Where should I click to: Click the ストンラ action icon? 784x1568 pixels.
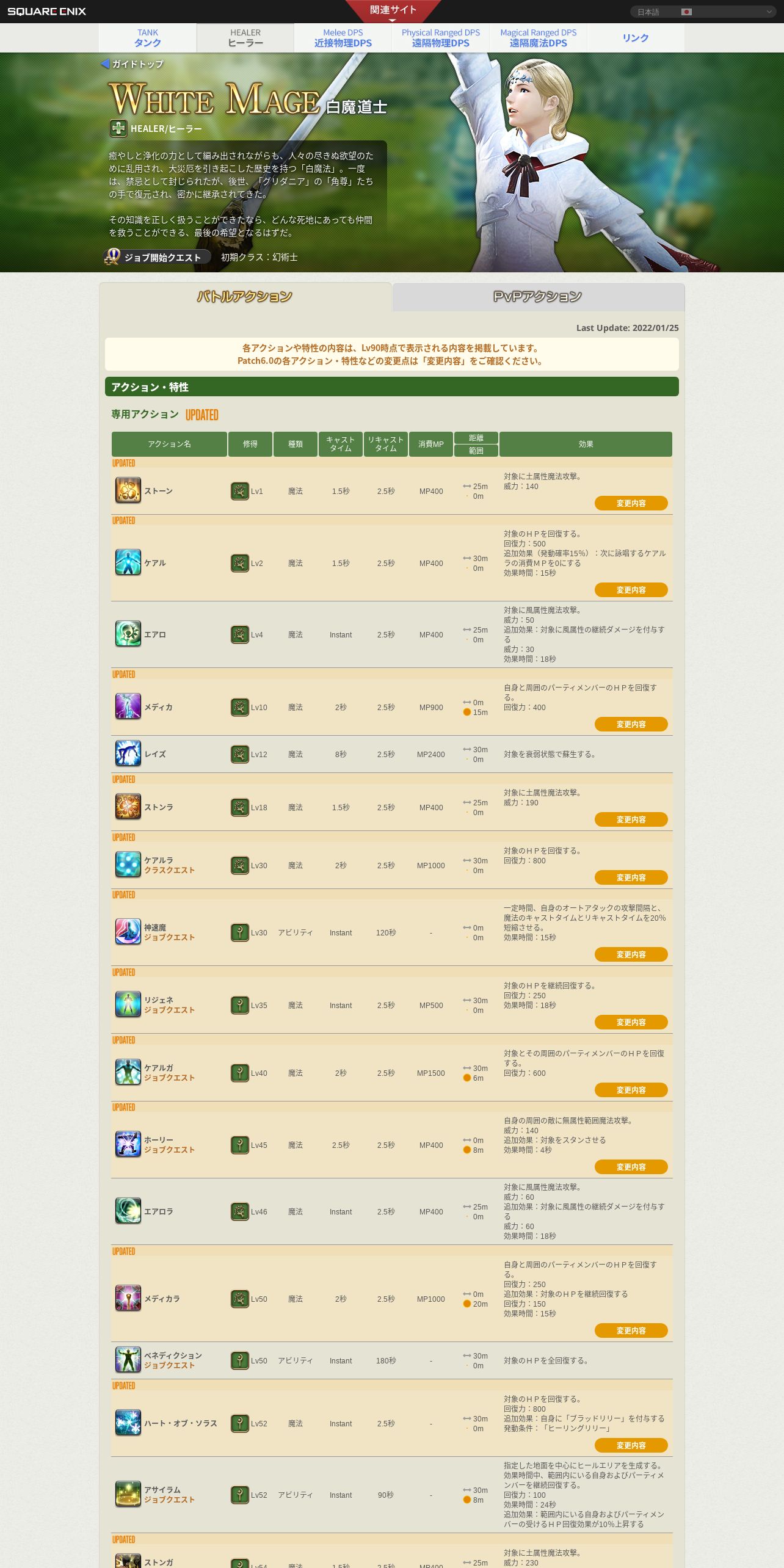tap(128, 807)
